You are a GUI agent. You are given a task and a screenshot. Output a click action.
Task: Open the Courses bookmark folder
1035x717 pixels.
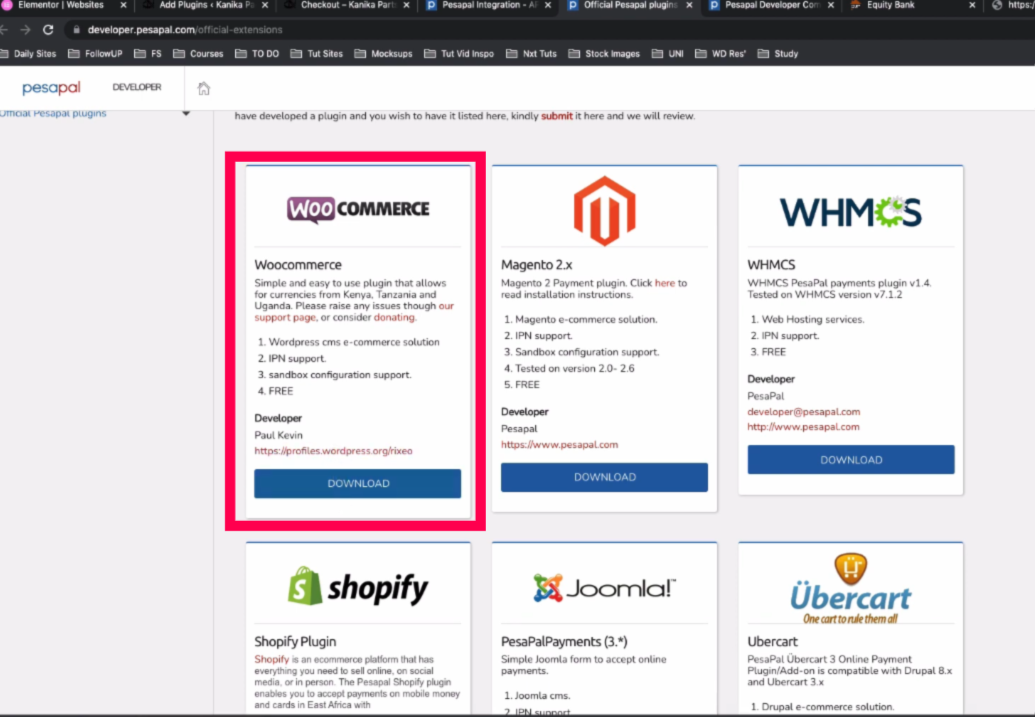pyautogui.click(x=199, y=53)
